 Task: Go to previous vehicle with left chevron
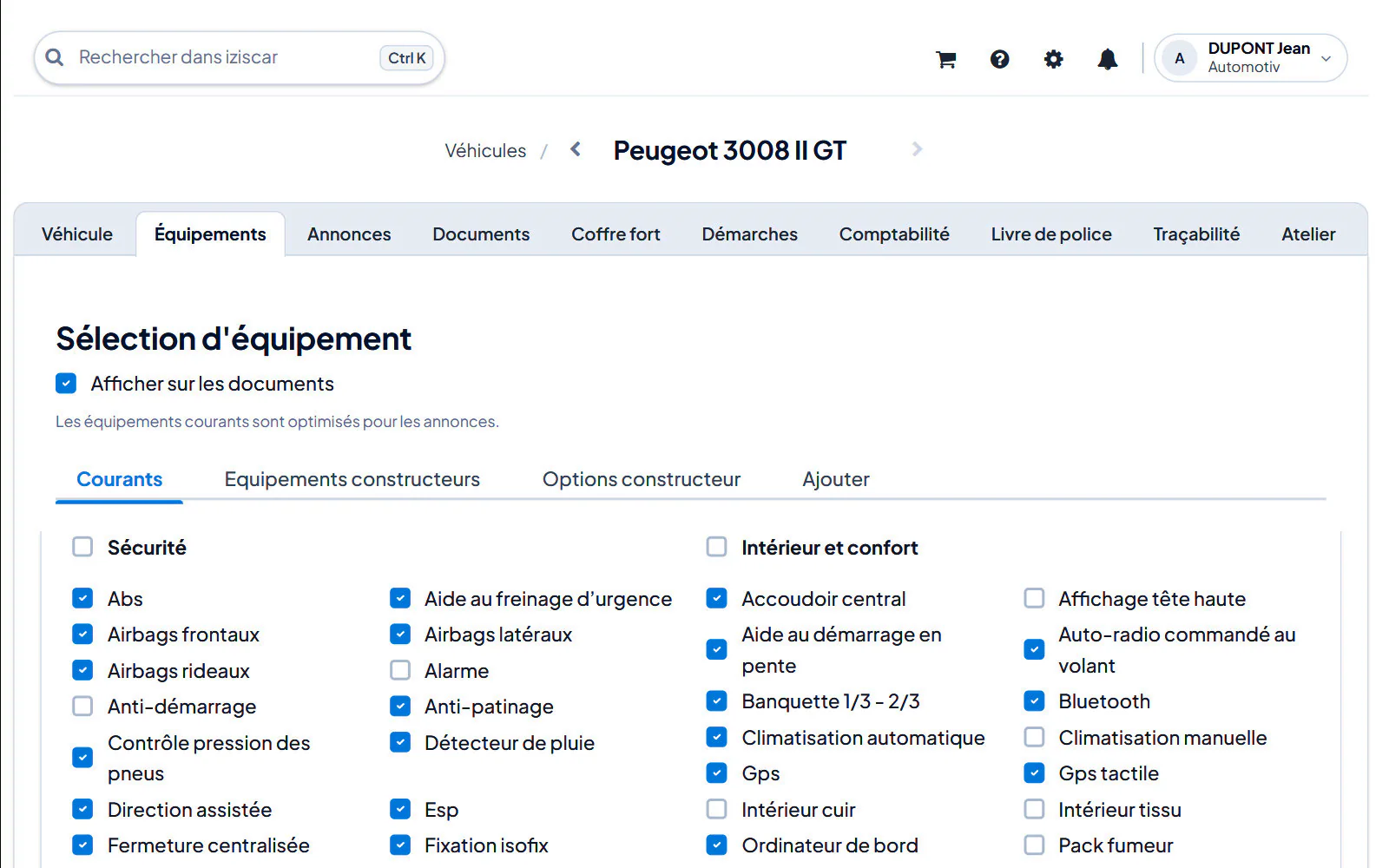576,149
